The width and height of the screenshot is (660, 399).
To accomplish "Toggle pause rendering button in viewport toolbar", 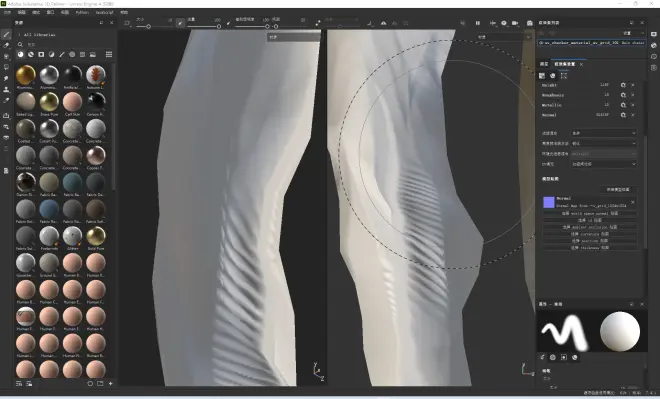I will point(478,23).
